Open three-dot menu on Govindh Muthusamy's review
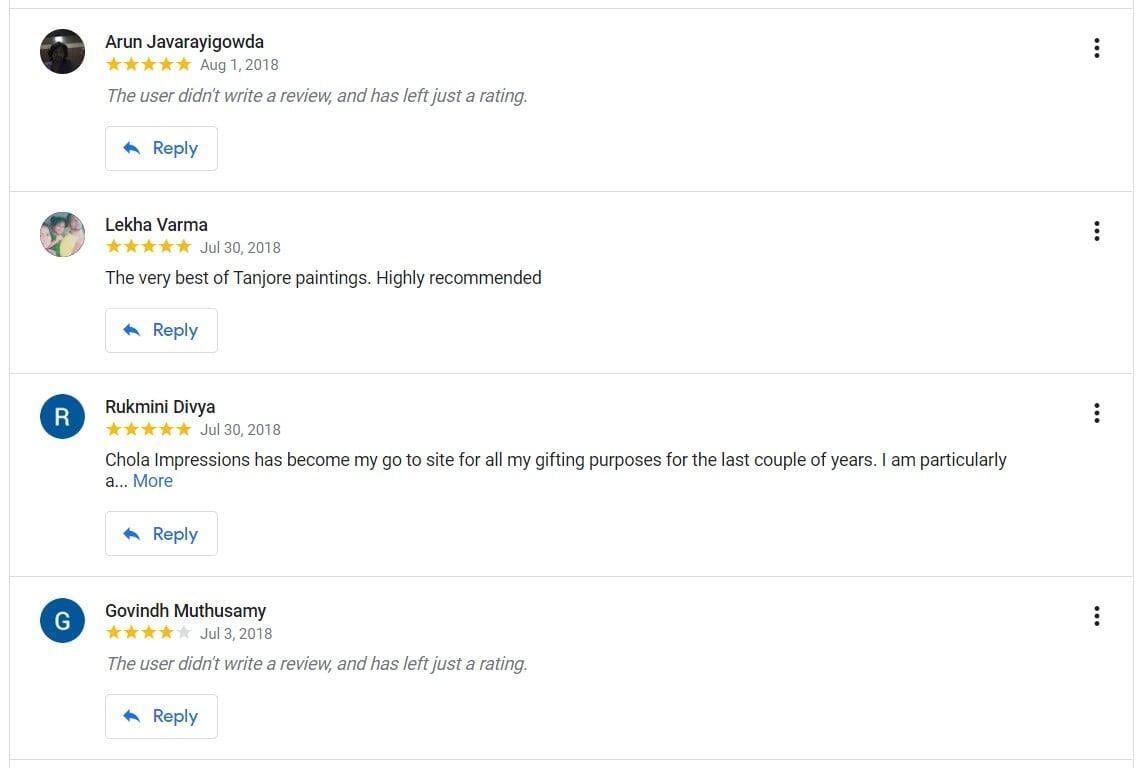1140x768 pixels. (x=1096, y=616)
